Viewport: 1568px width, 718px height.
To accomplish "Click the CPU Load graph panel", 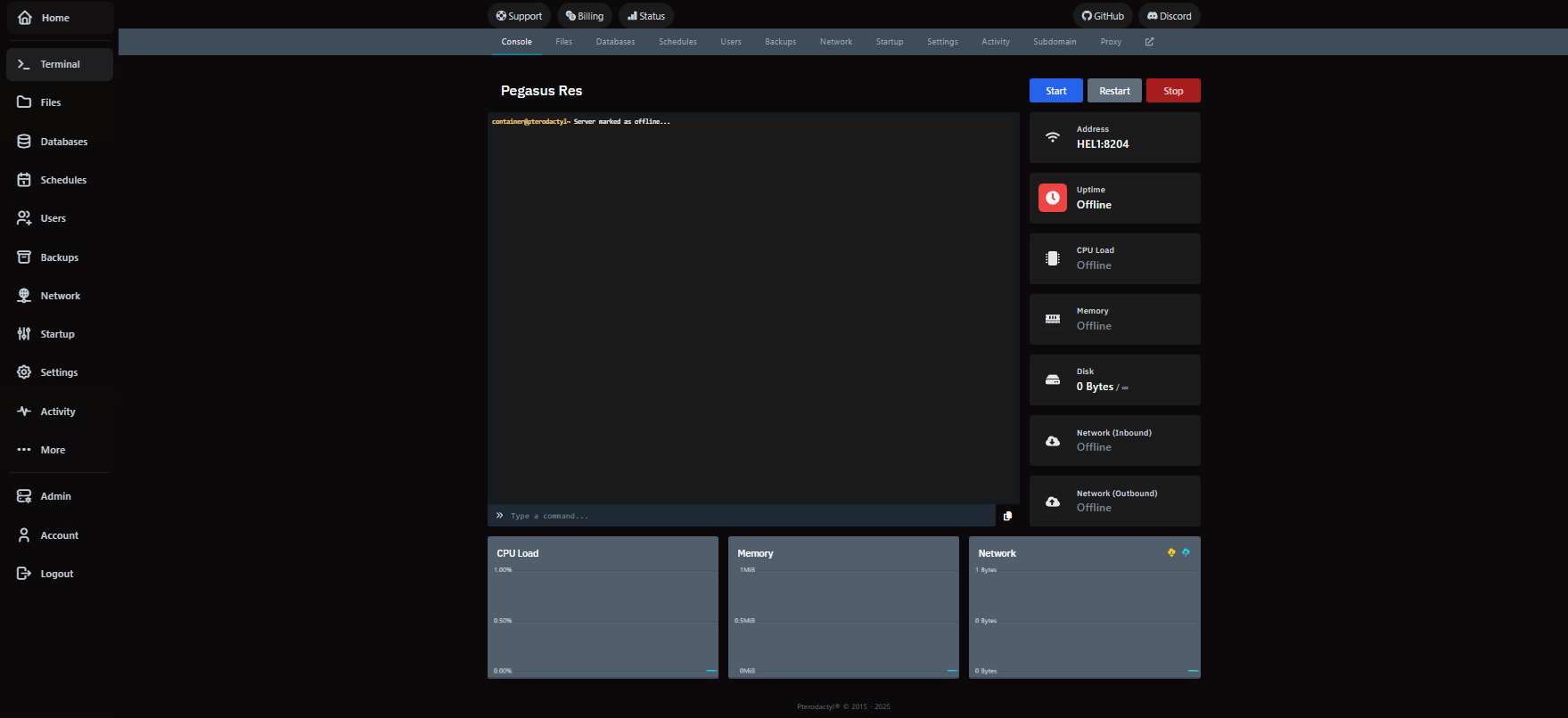I will (x=603, y=608).
